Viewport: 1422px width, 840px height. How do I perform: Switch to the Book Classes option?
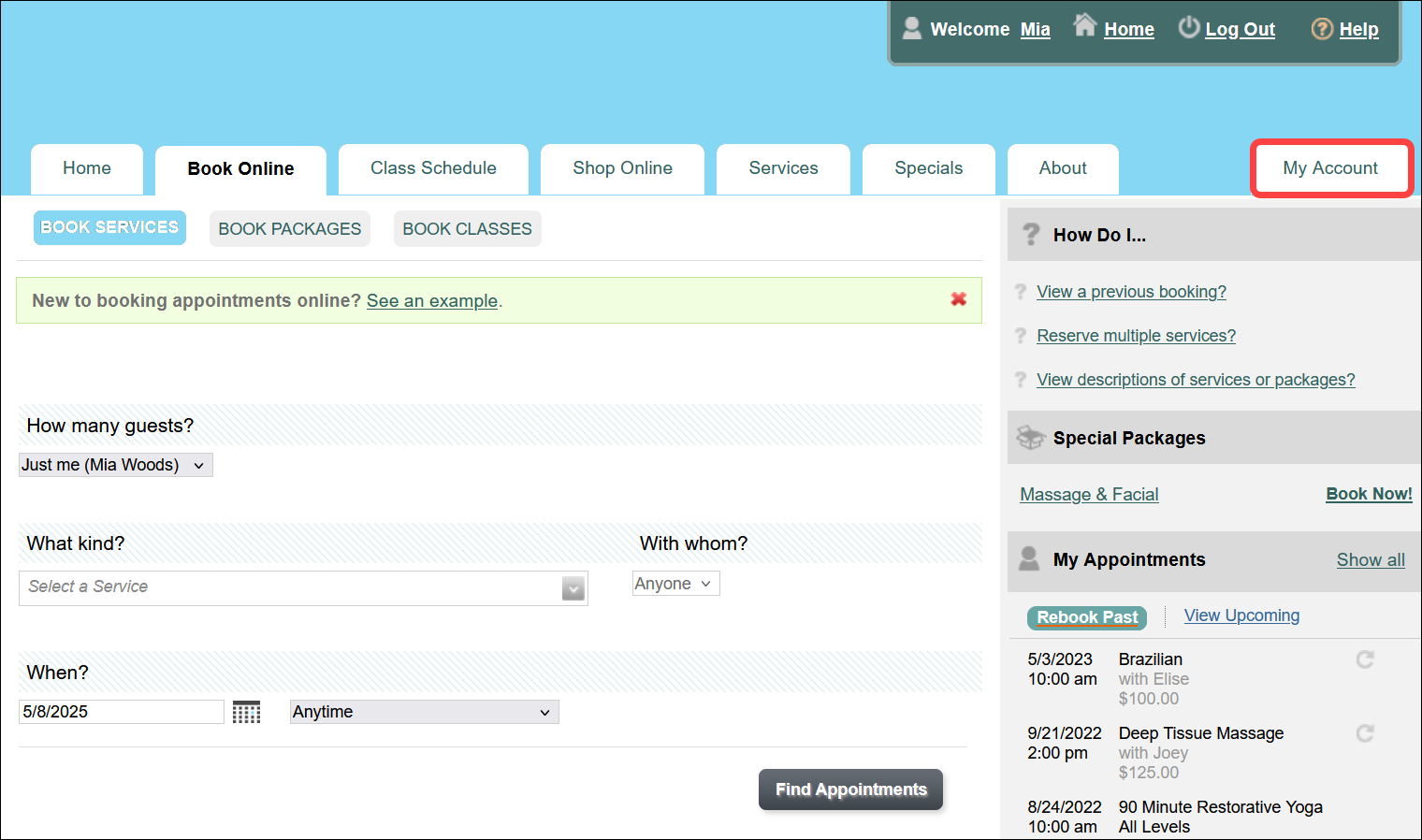click(467, 229)
